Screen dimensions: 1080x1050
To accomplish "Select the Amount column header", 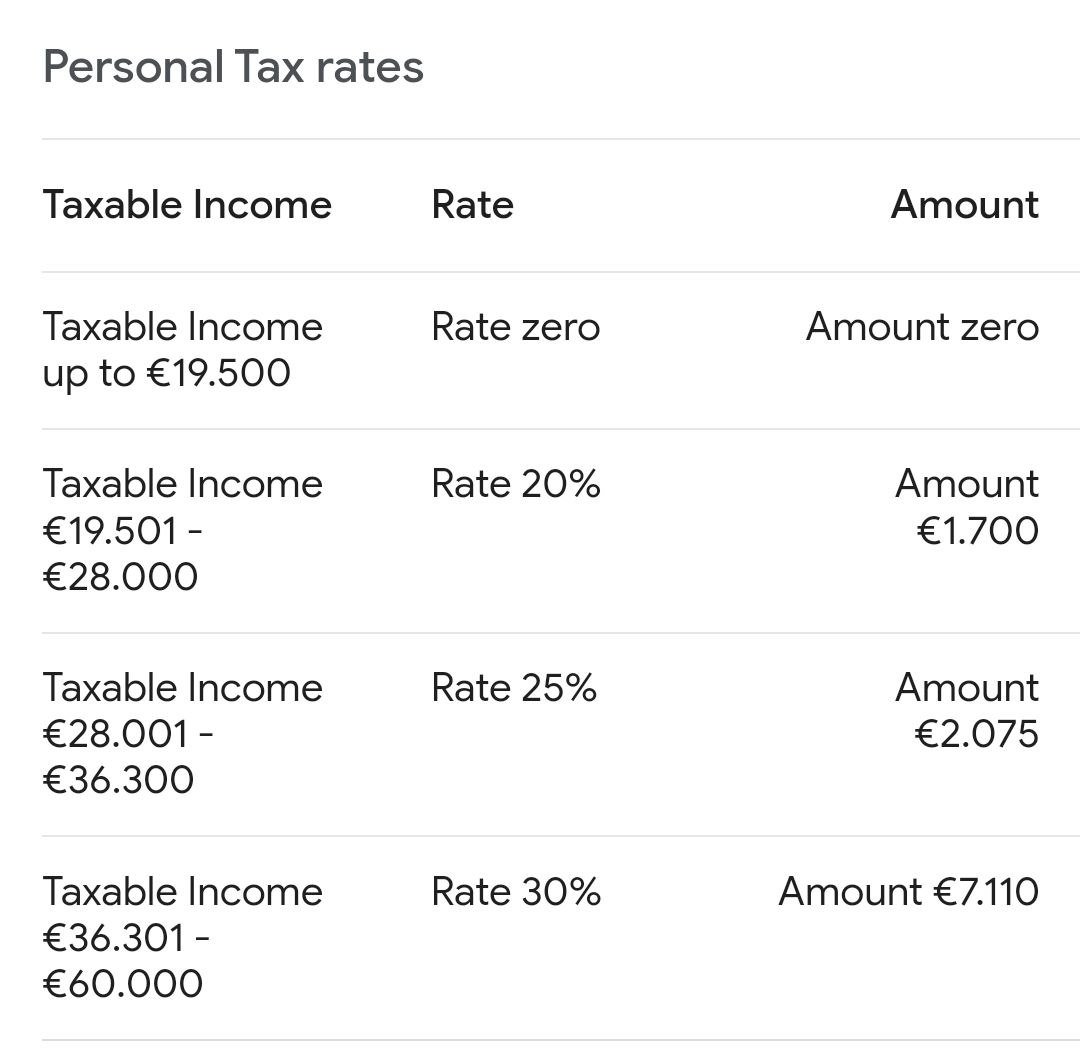I will click(964, 205).
